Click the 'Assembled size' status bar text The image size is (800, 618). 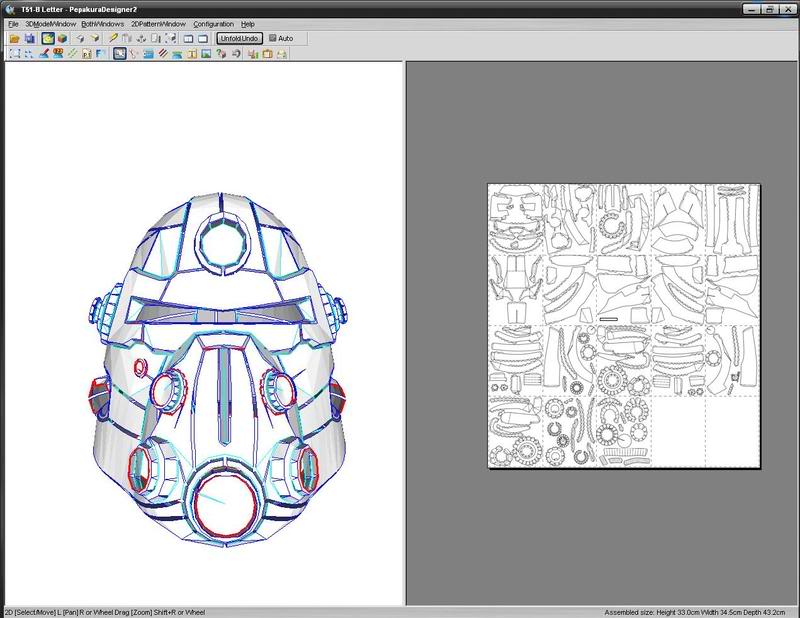coord(694,612)
